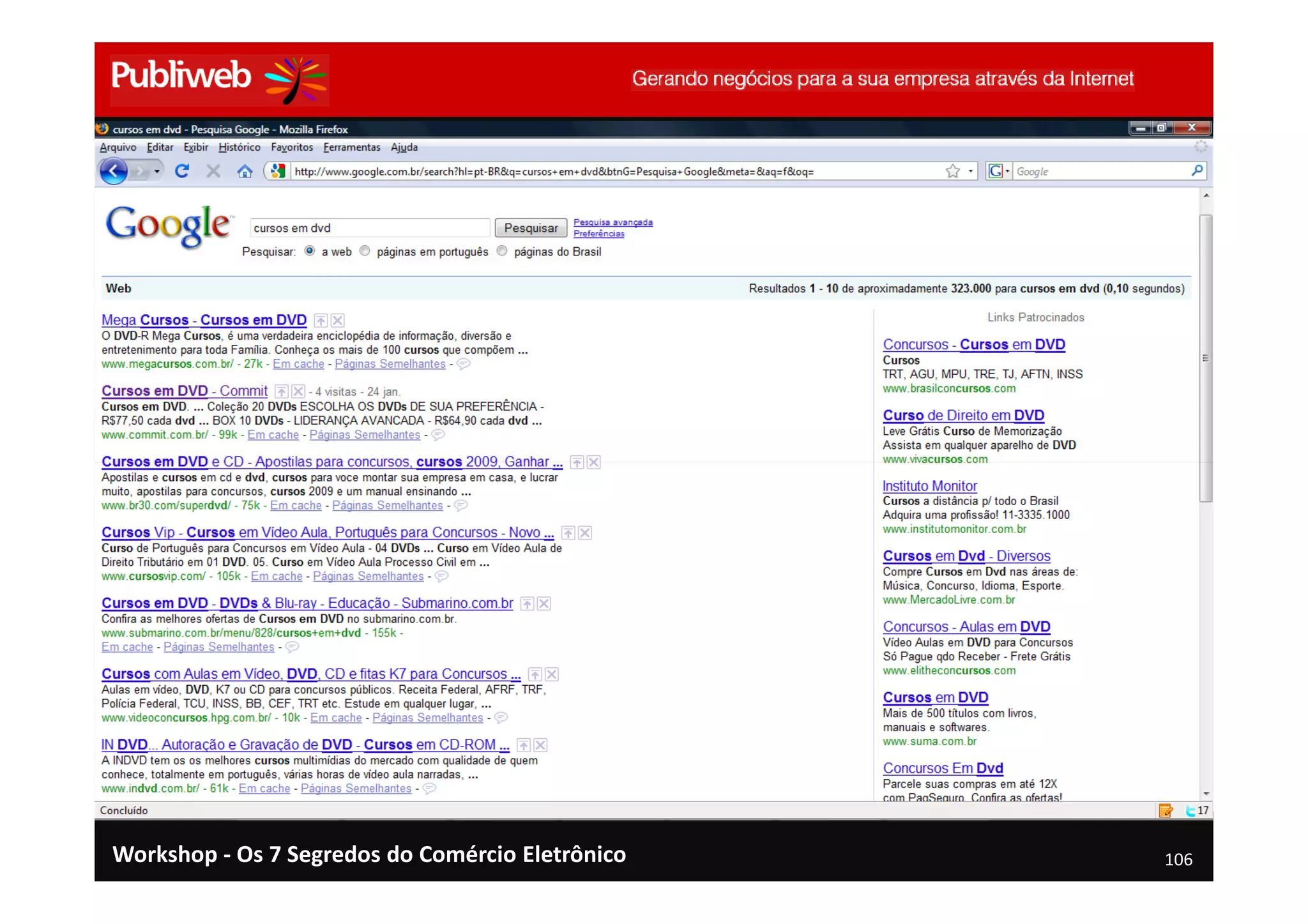Open the Pesquisa avançada link
Viewport: 1308px width, 924px height.
(612, 222)
